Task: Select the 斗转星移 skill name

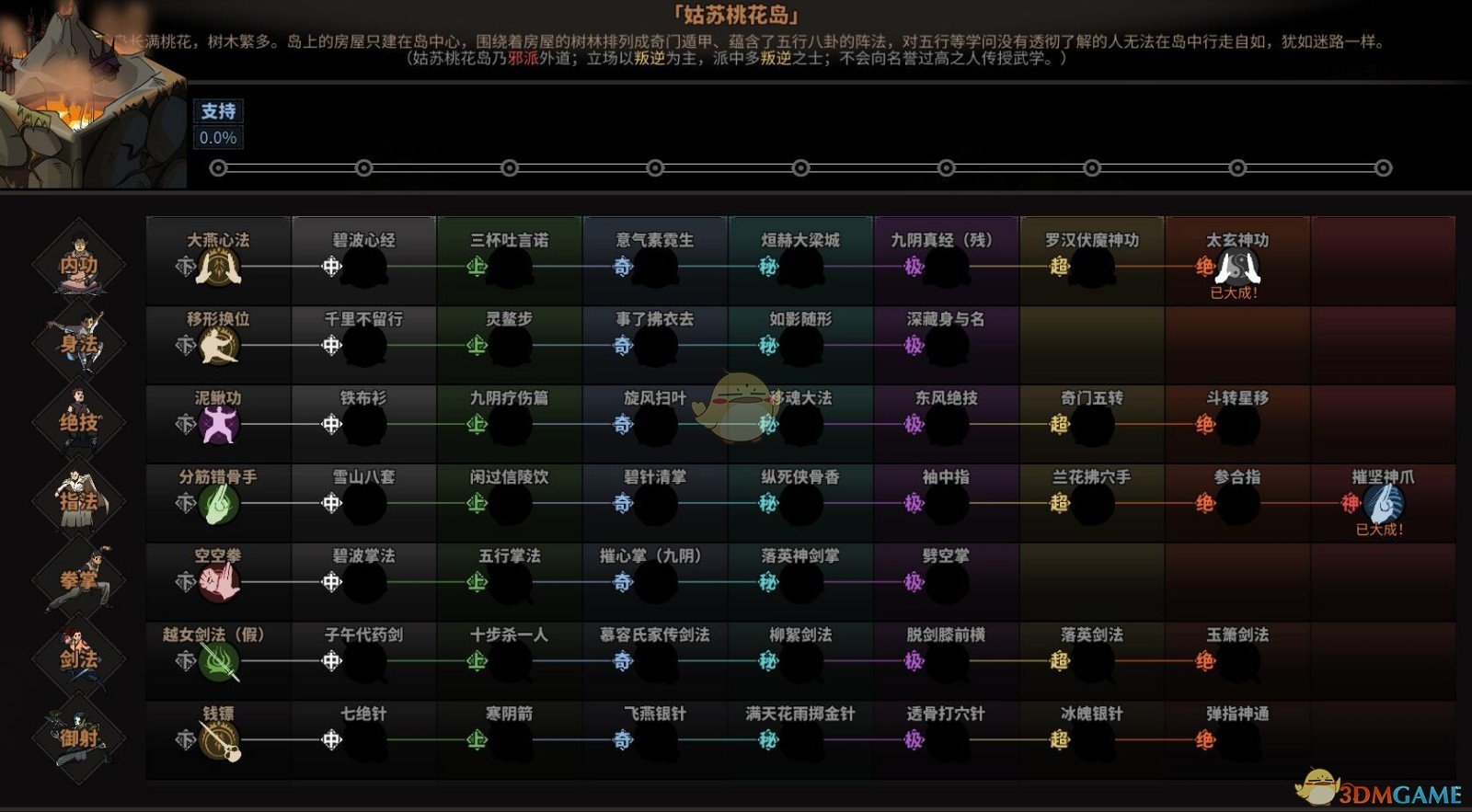Action: pyautogui.click(x=1237, y=398)
